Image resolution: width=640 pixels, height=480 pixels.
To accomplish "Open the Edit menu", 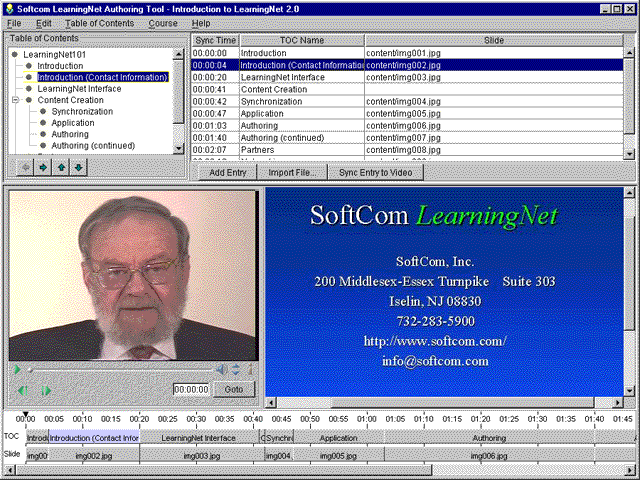I will point(44,23).
